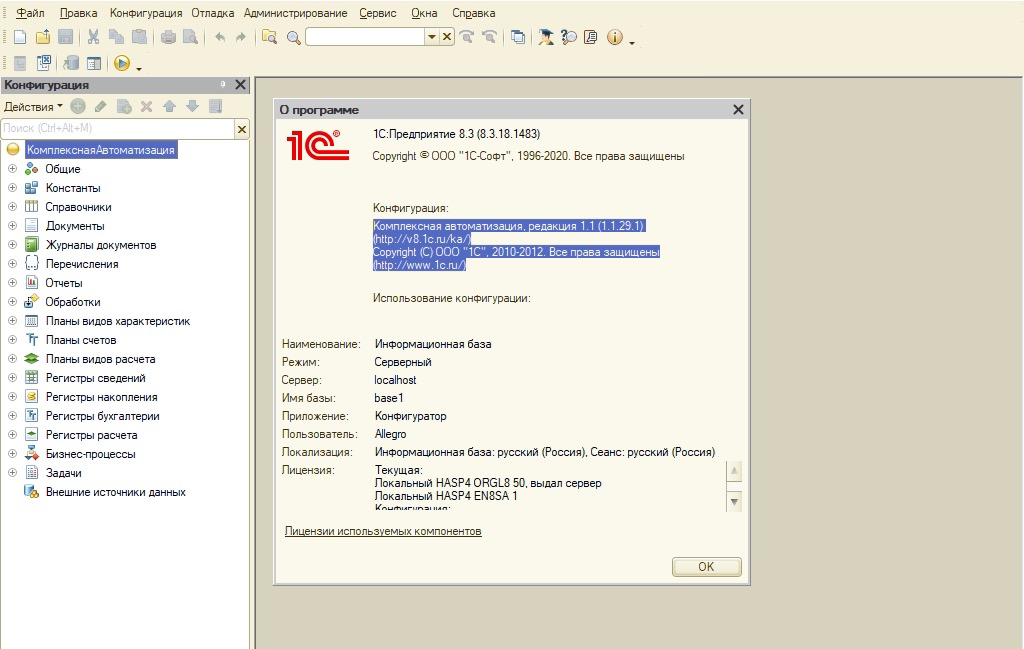Click the Cut scissors icon
This screenshot has width=1024, height=649.
(93, 37)
